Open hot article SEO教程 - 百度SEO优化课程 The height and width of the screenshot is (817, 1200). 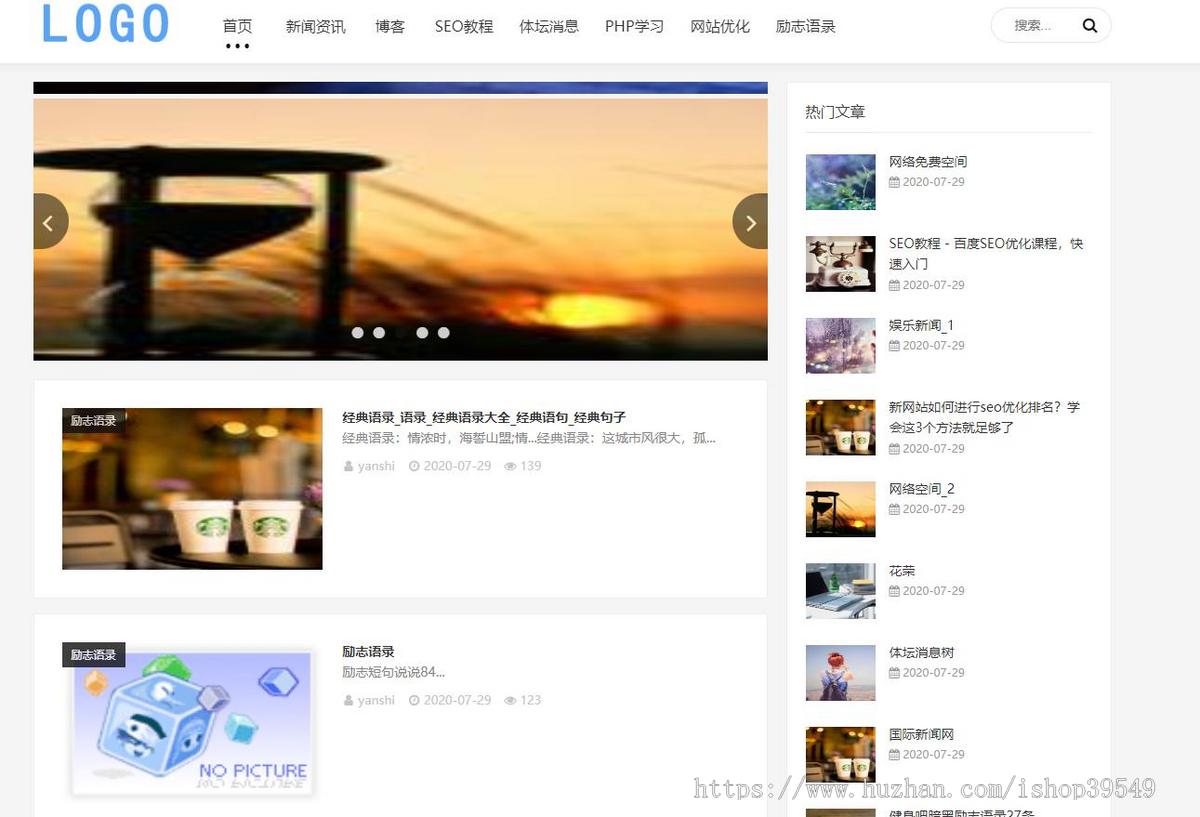pos(986,253)
